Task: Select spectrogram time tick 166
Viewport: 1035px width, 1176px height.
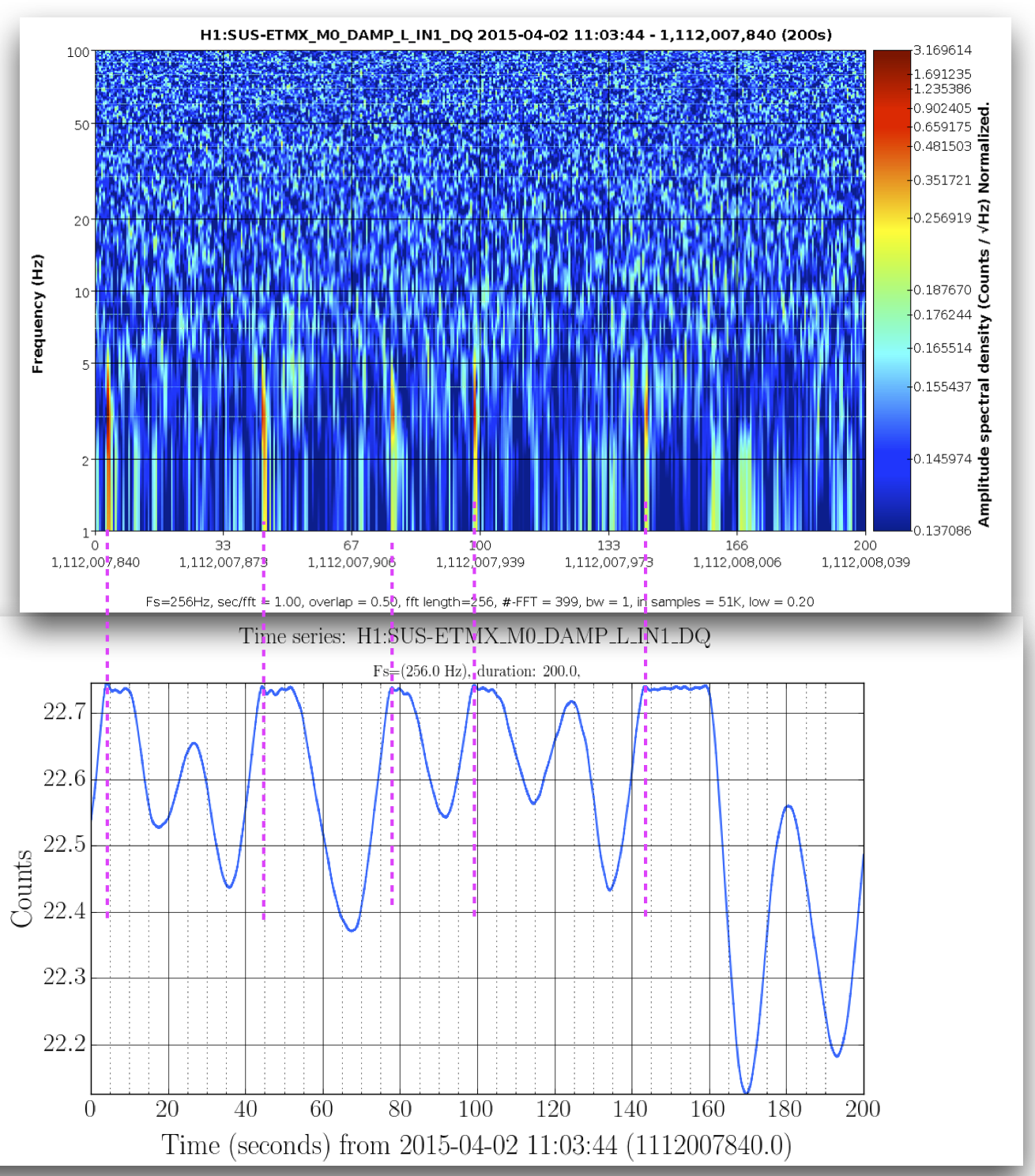Action: pos(737,545)
